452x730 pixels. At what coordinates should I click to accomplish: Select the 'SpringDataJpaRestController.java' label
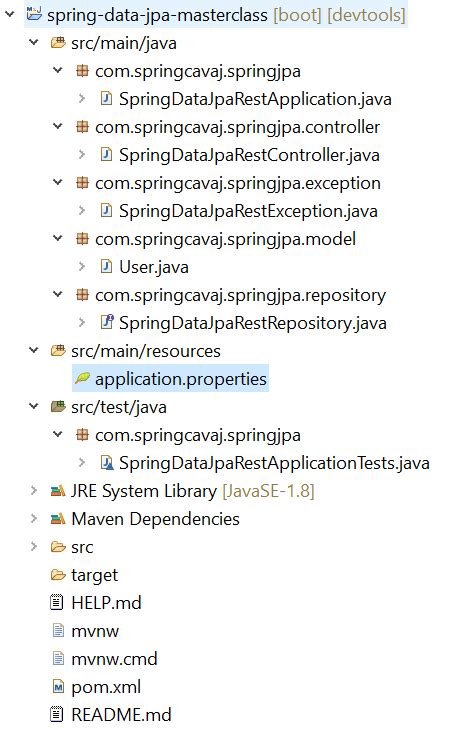pyautogui.click(x=249, y=155)
